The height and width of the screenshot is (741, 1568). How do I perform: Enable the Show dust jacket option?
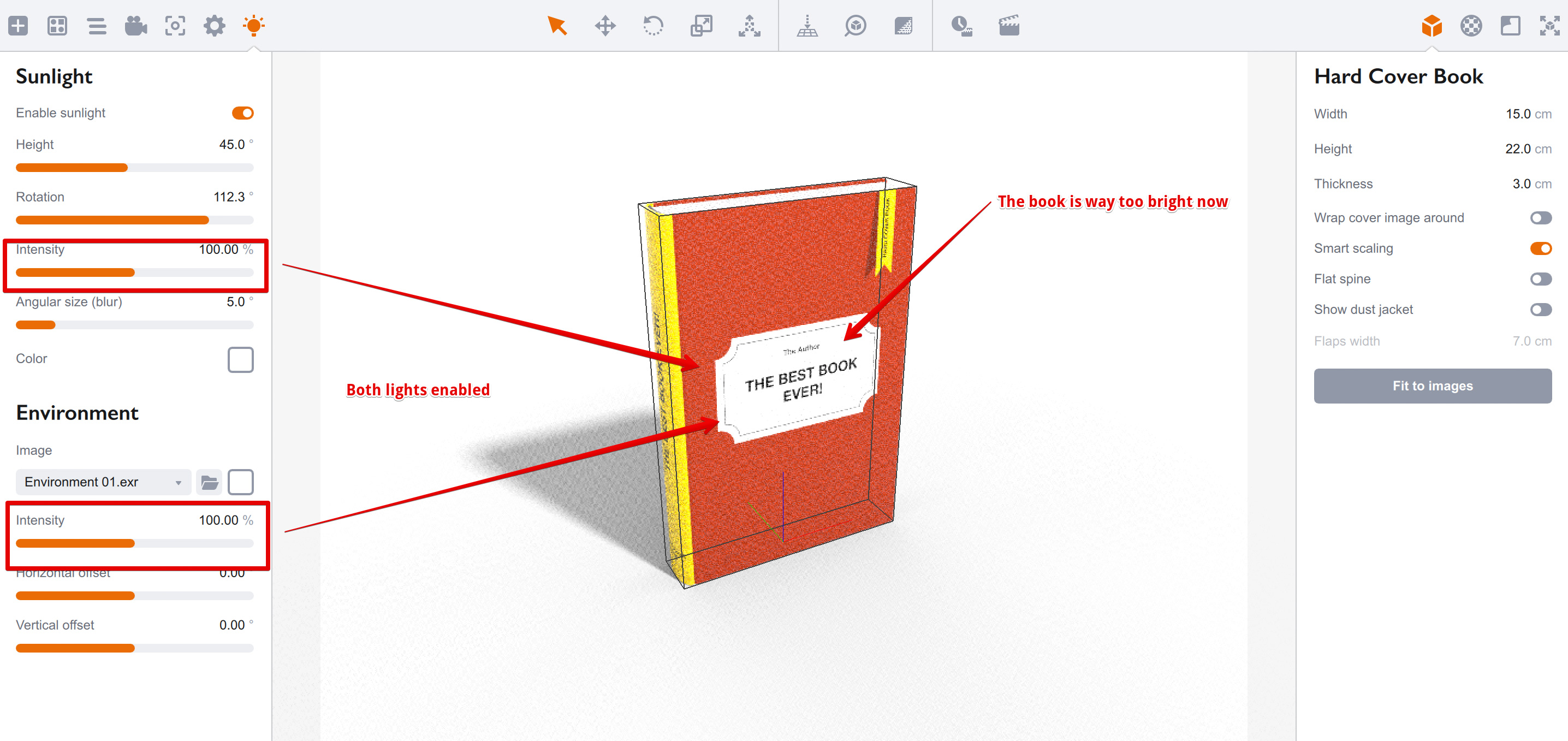(x=1541, y=309)
